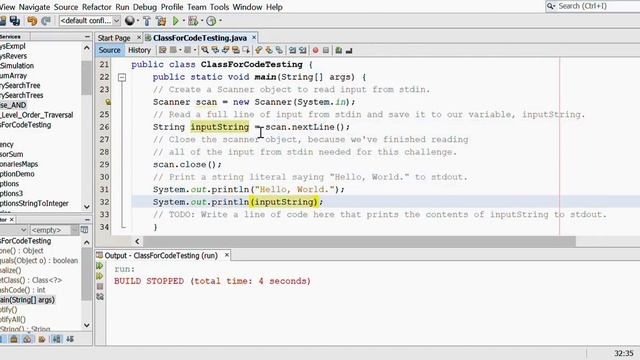Click the line 24 lightbulb hint
The height and width of the screenshot is (360, 640).
pos(107,102)
